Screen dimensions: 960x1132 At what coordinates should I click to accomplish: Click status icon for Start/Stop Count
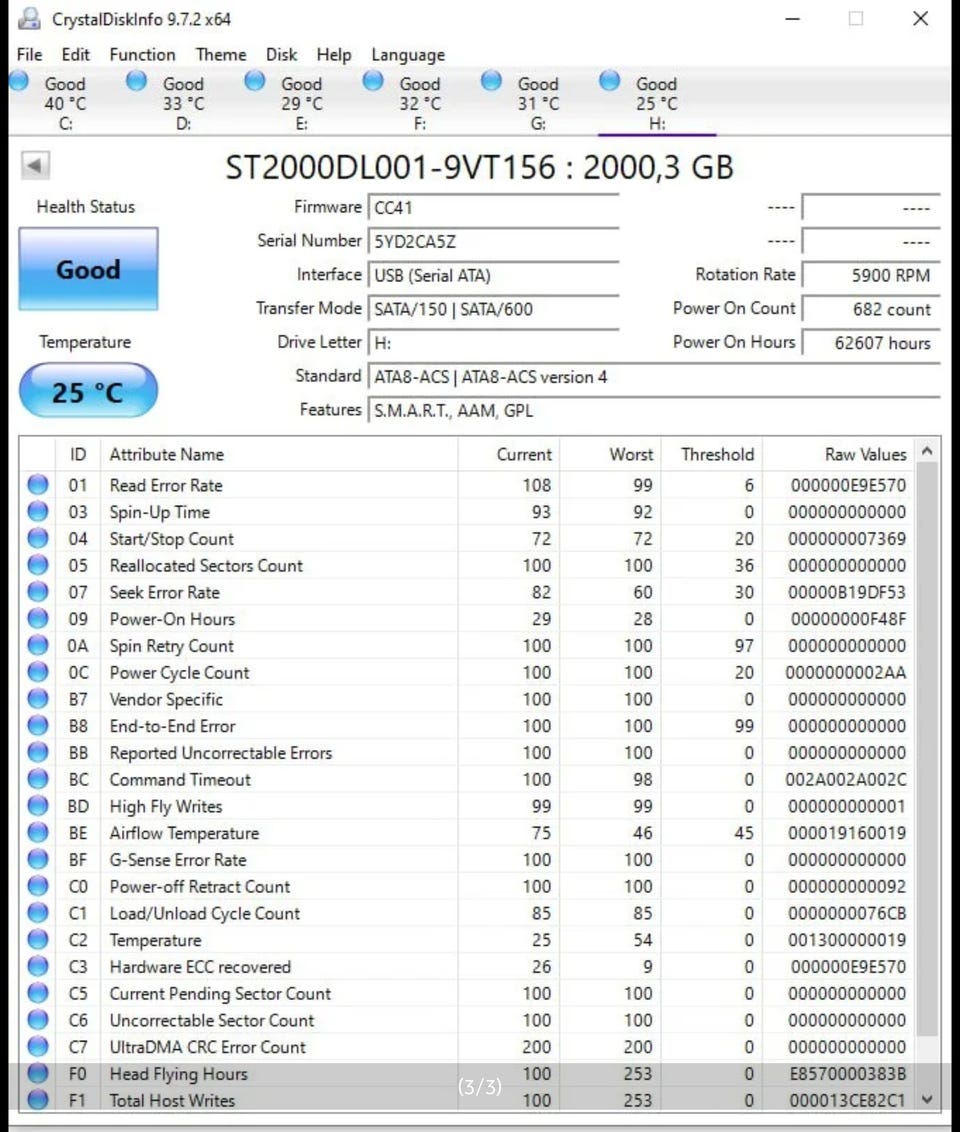click(x=38, y=538)
